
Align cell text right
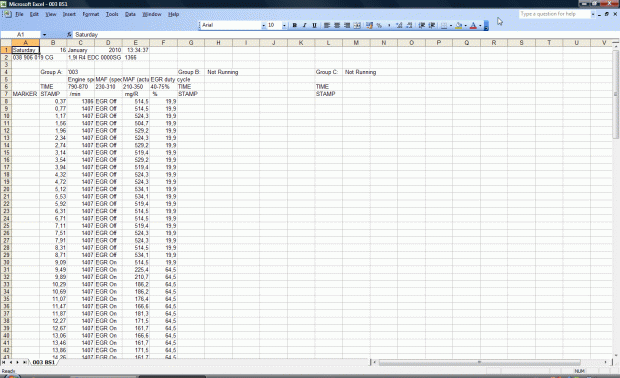[x=347, y=25]
